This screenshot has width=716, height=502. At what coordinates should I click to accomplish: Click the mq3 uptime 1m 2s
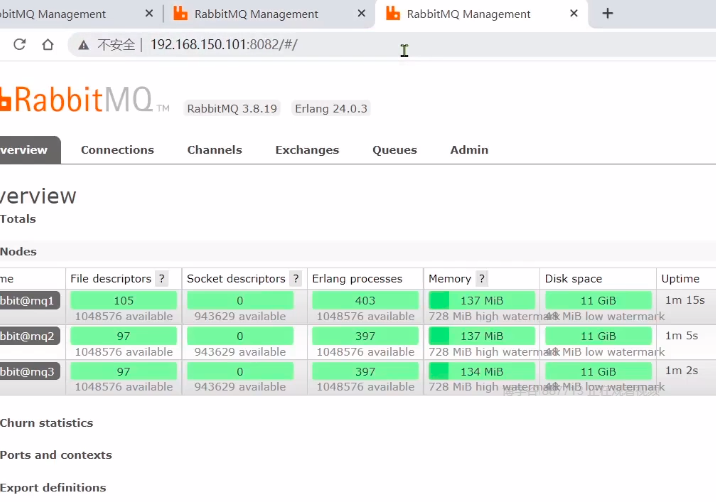(x=681, y=370)
